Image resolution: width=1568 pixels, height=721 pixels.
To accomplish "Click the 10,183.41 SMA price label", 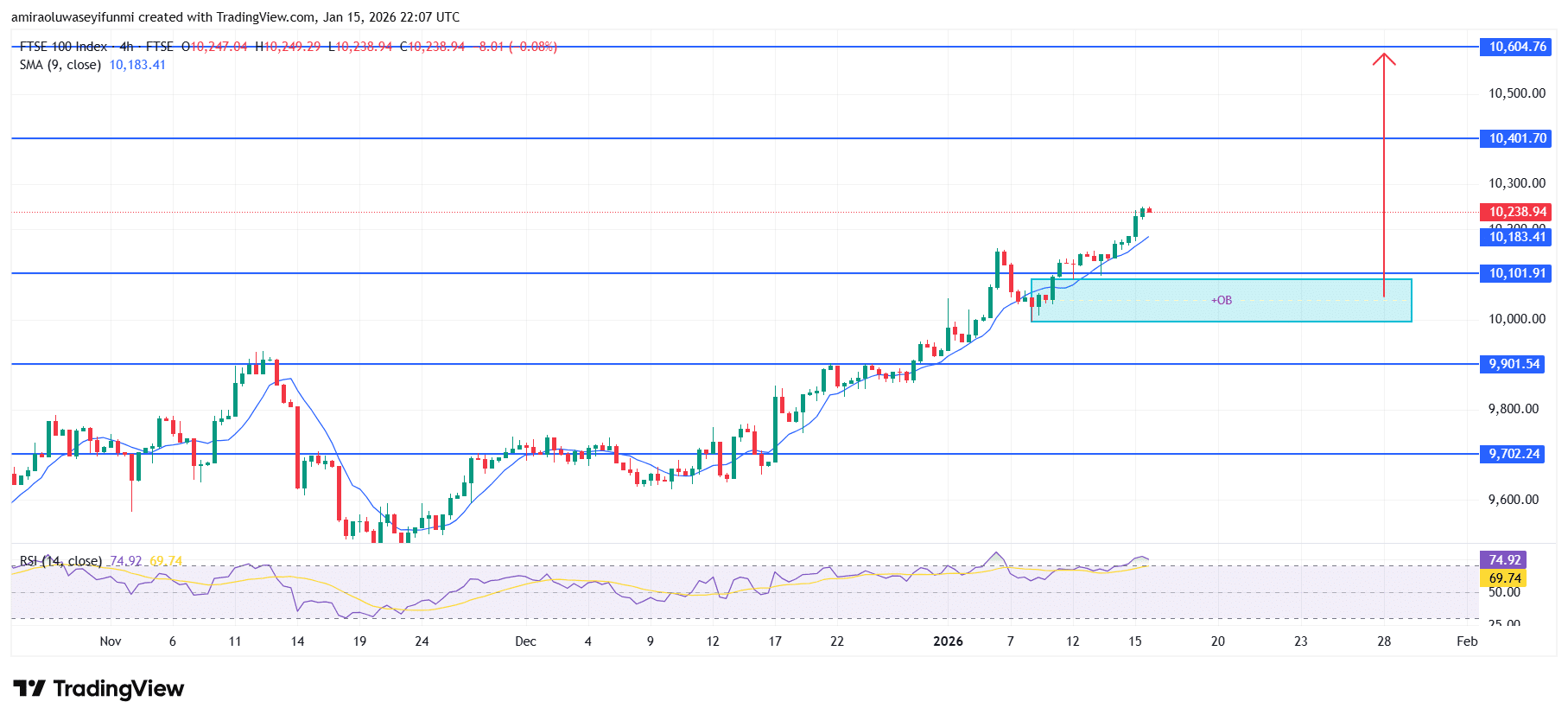I will [1517, 237].
